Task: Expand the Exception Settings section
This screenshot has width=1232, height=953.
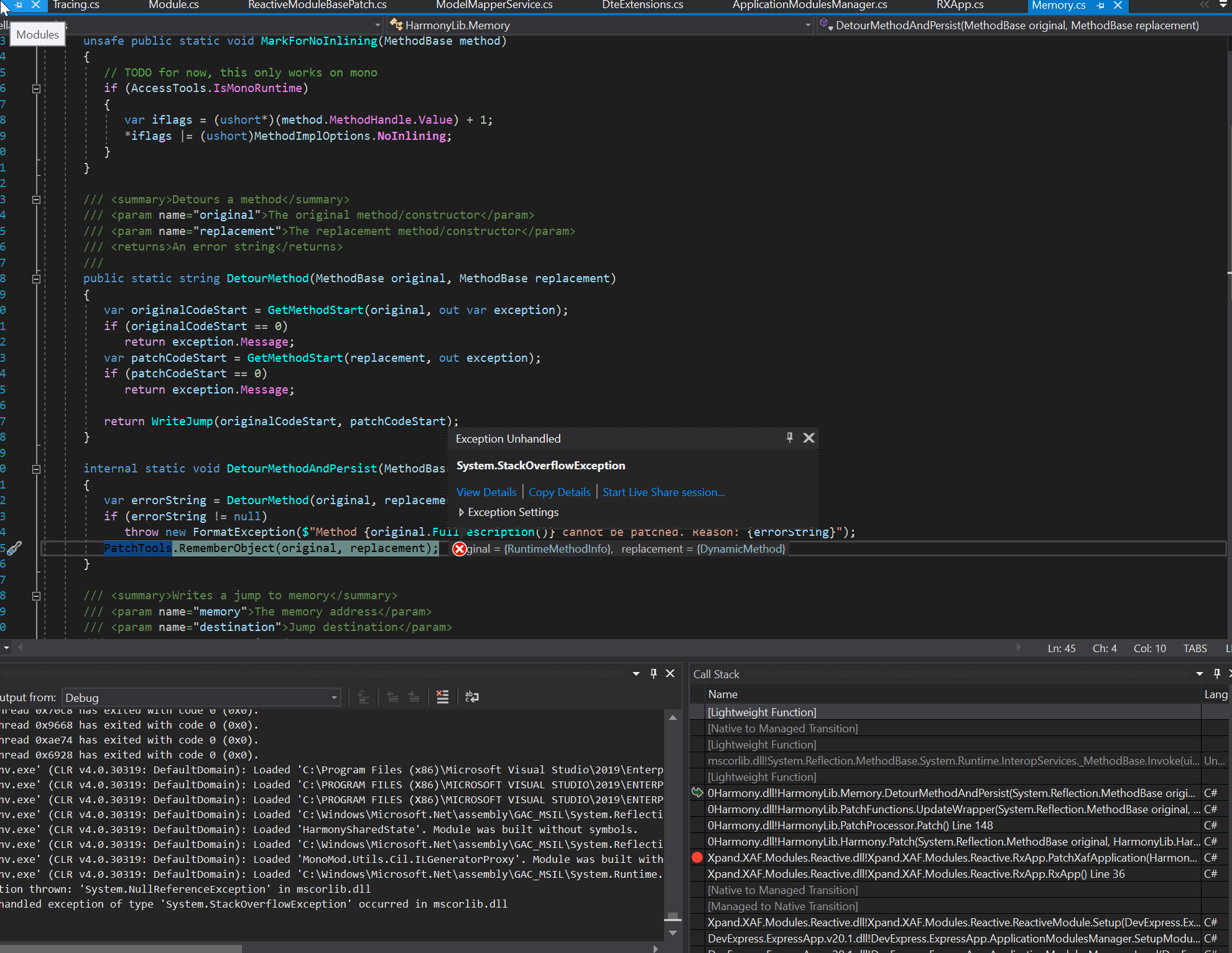Action: coord(461,512)
